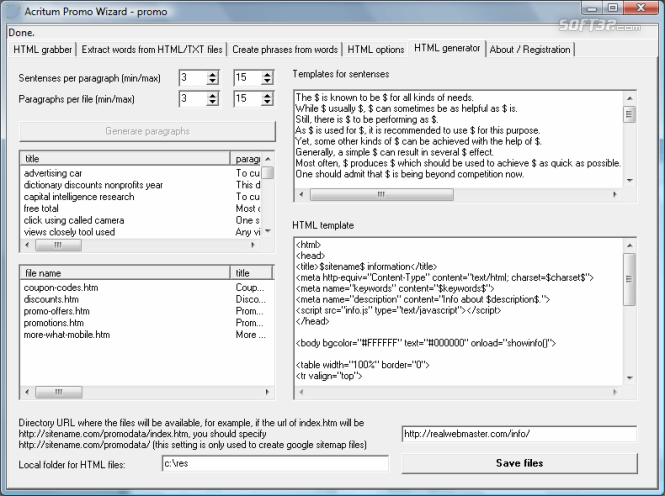Decrease sentences per paragraph maximum value
Image resolution: width=665 pixels, height=496 pixels.
267,81
